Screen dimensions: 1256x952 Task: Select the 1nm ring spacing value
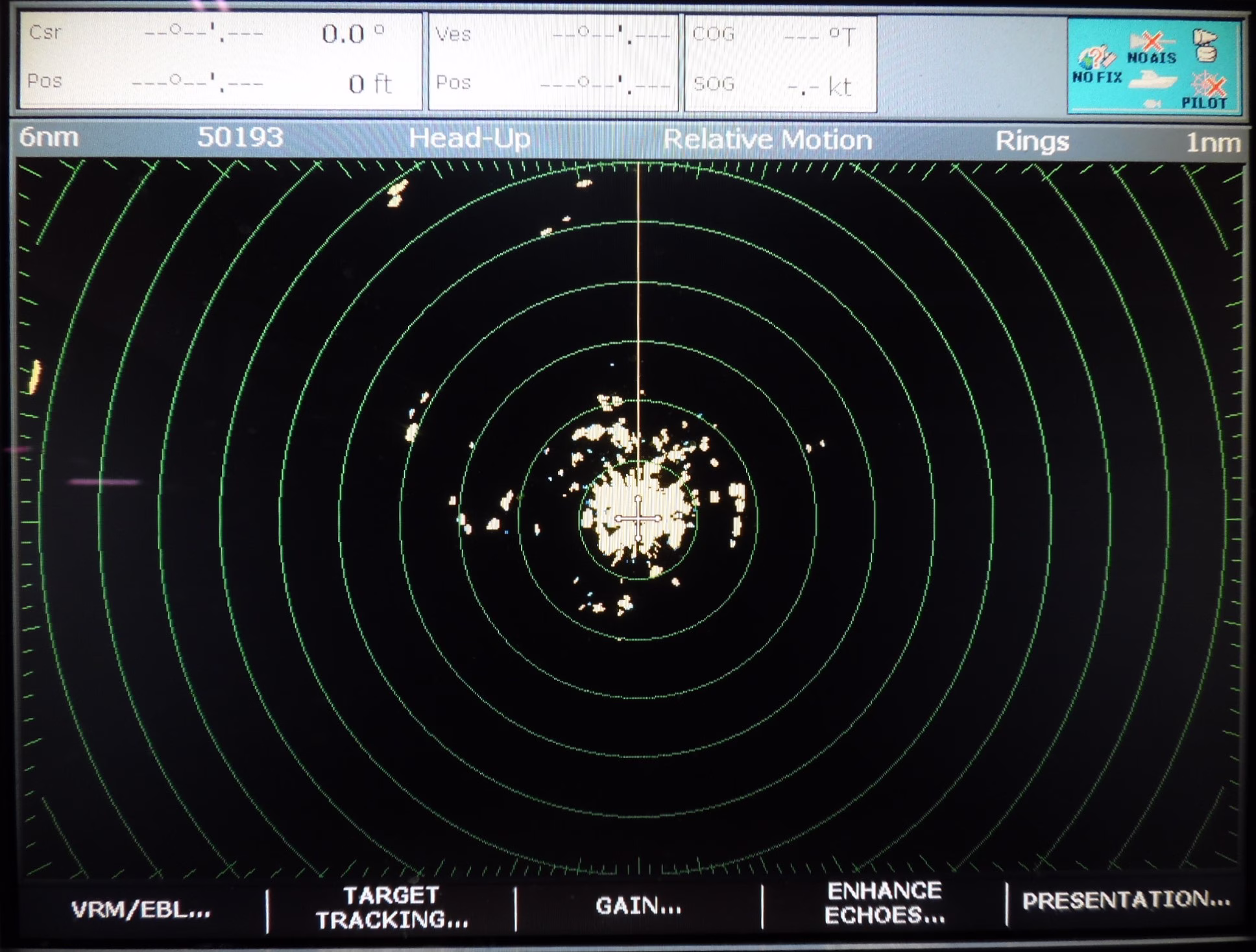click(x=1213, y=142)
